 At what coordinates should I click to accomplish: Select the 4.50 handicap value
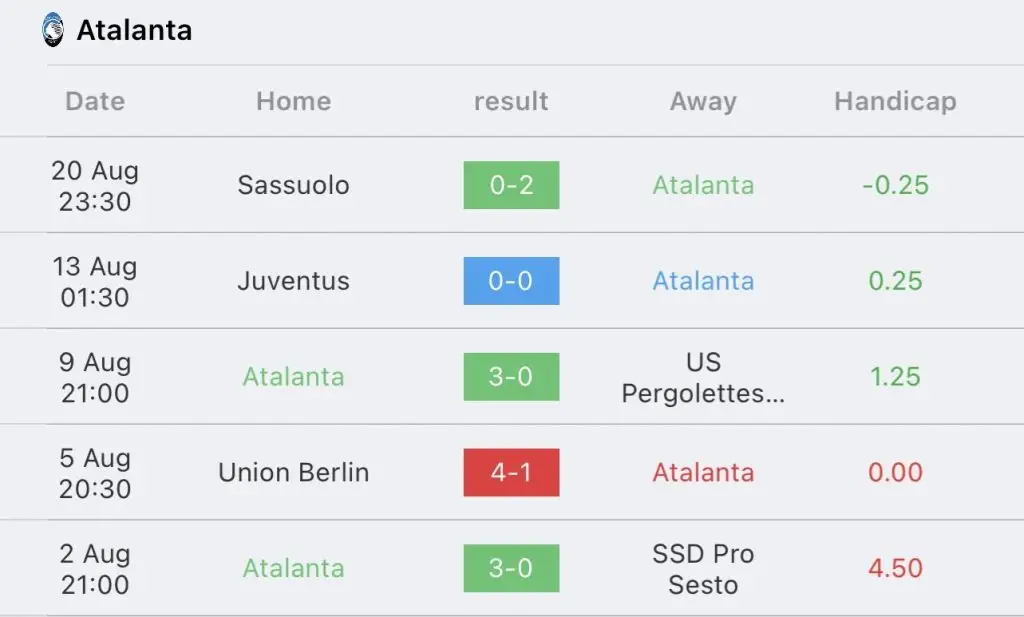tap(895, 568)
